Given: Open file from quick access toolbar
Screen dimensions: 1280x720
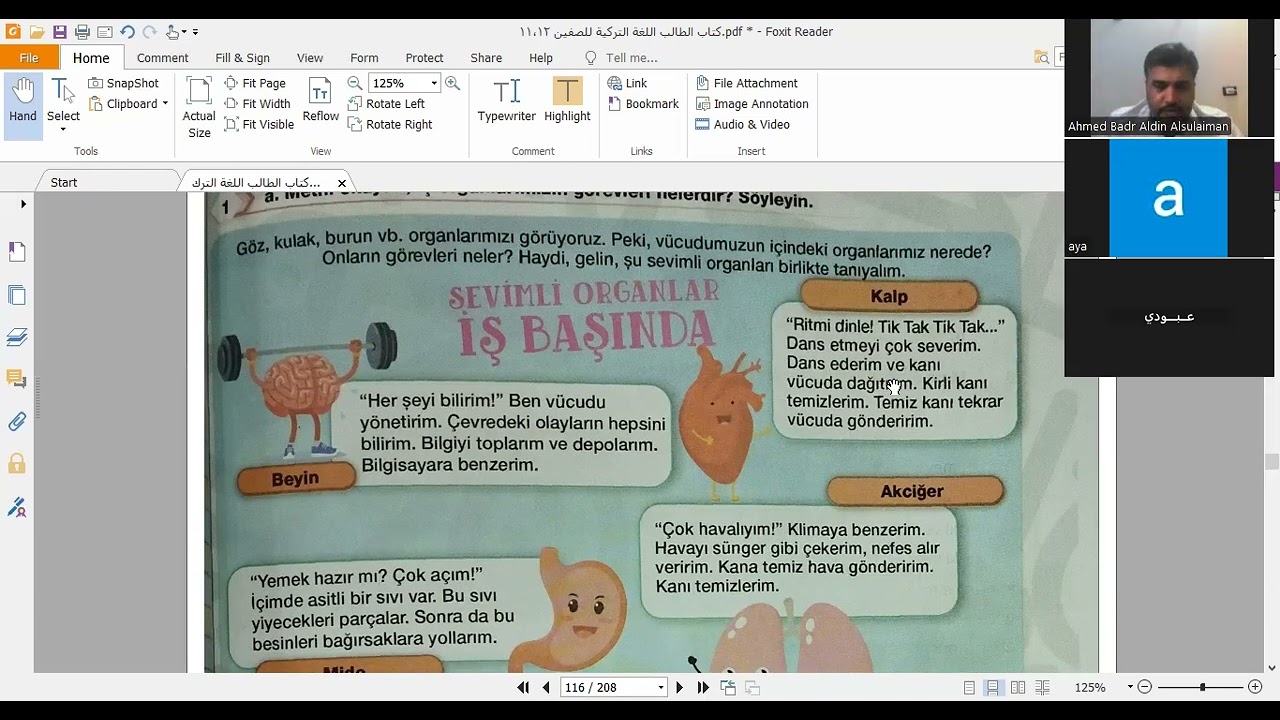Looking at the screenshot, I should [x=37, y=32].
